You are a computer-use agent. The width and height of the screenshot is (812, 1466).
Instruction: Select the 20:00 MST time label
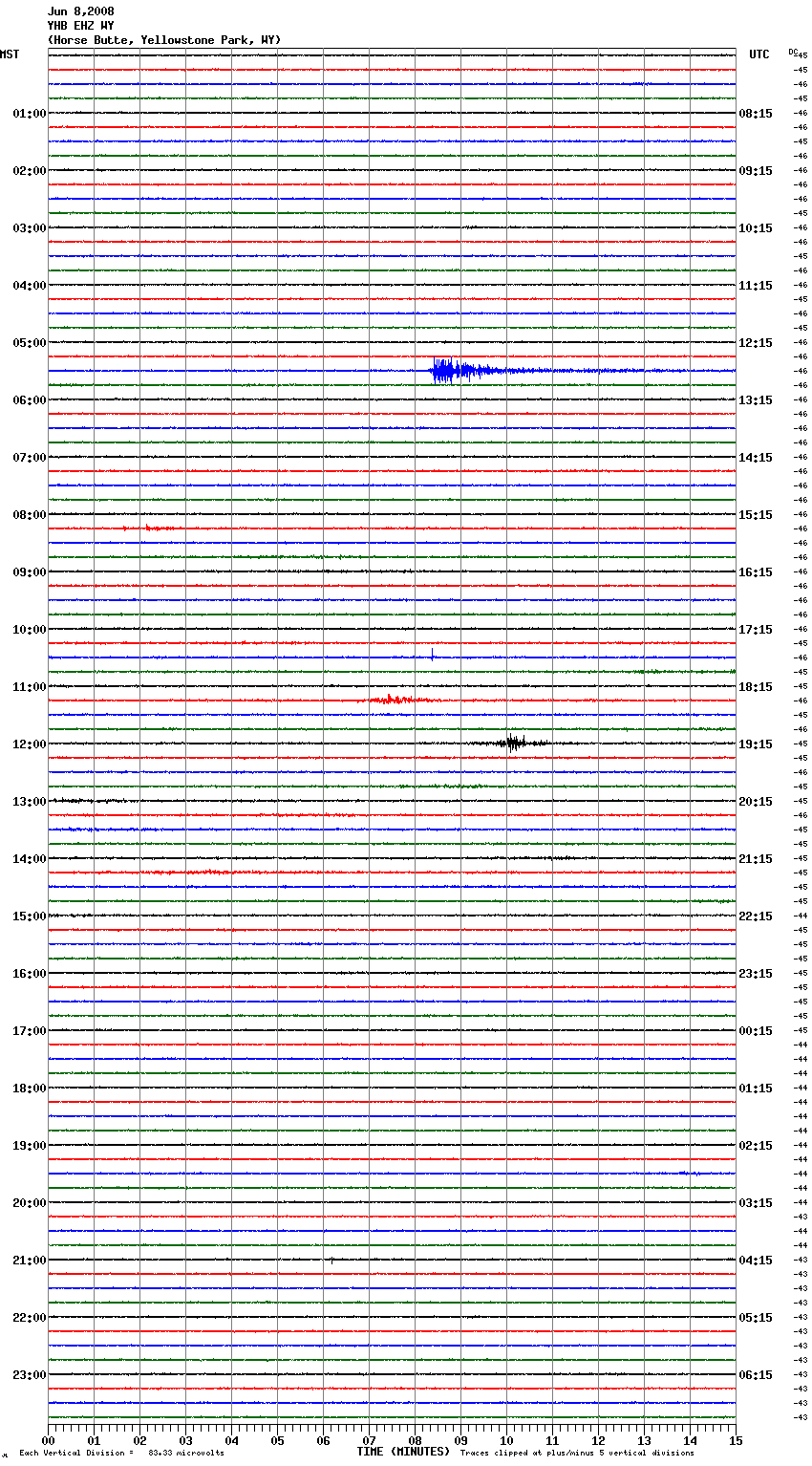[29, 1203]
